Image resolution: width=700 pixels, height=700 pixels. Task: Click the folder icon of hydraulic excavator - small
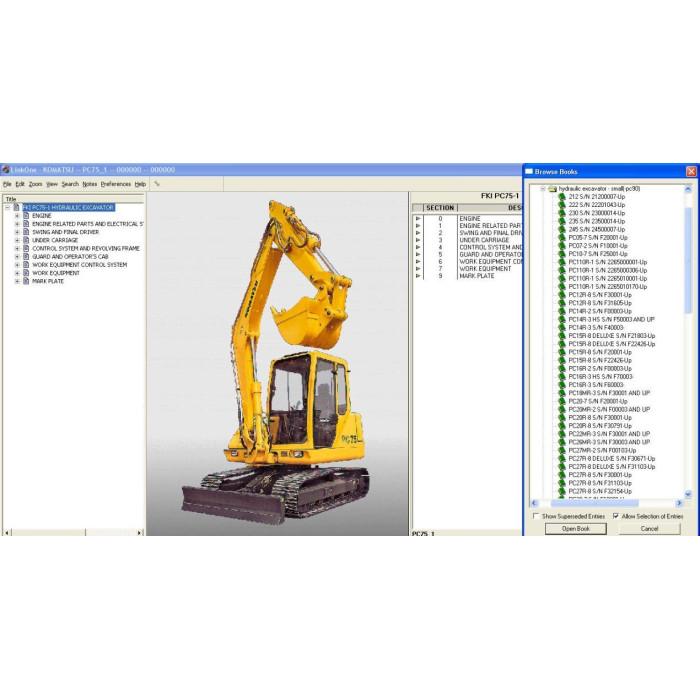click(x=553, y=189)
